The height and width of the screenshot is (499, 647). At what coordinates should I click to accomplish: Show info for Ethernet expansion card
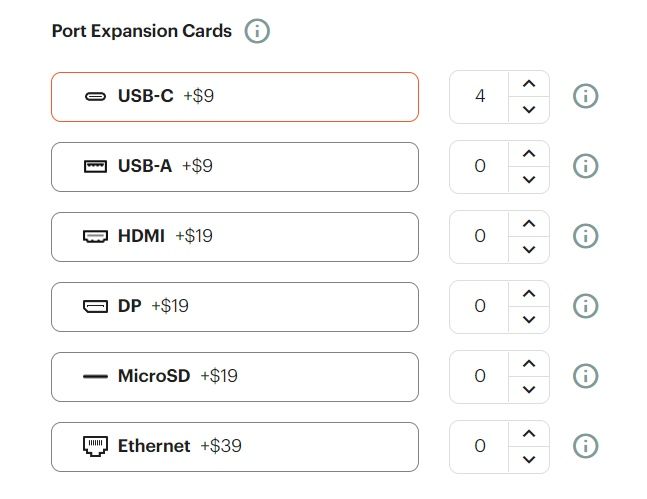pos(586,446)
